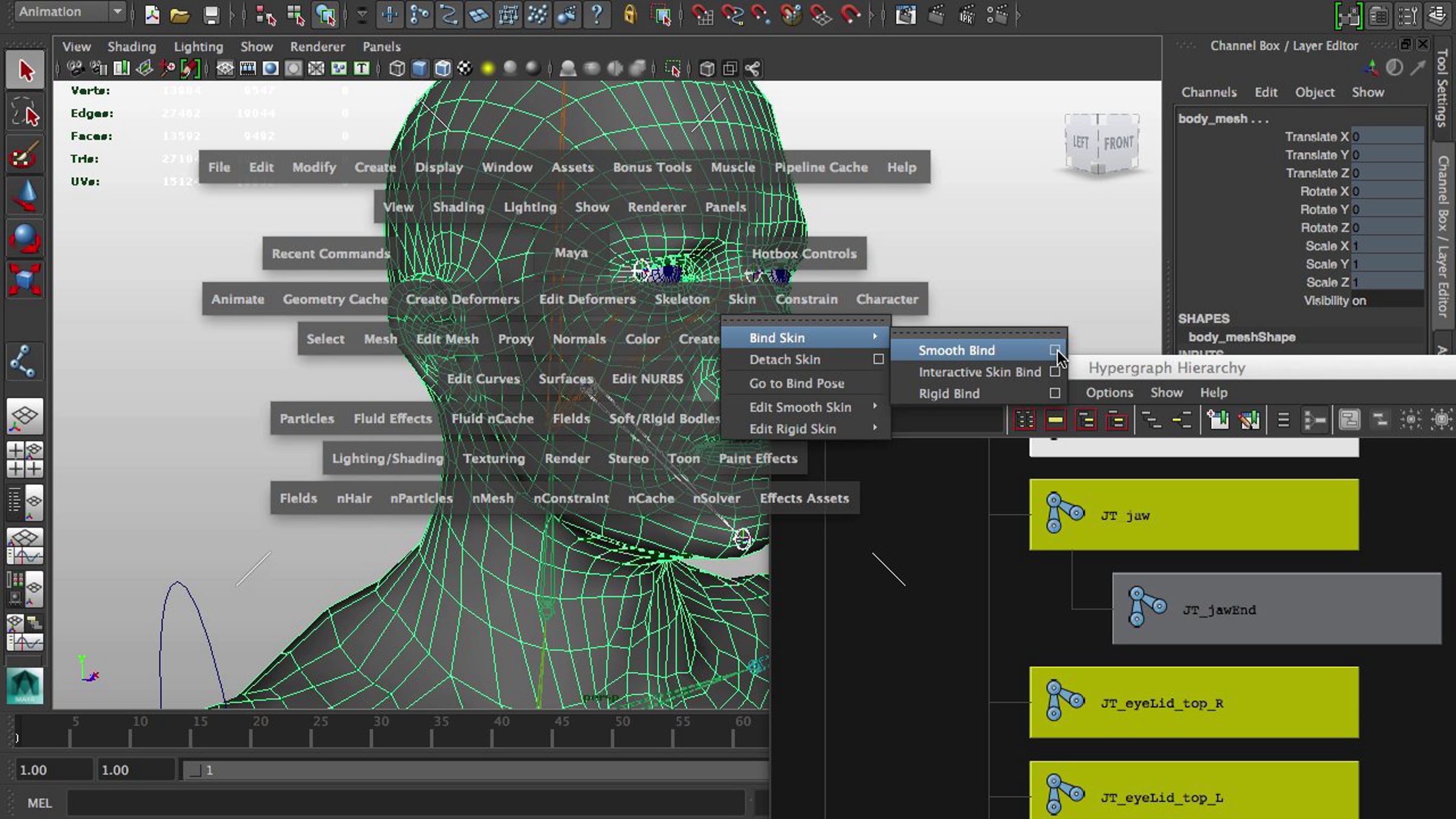Click Recent Commands in hotbox

click(330, 254)
